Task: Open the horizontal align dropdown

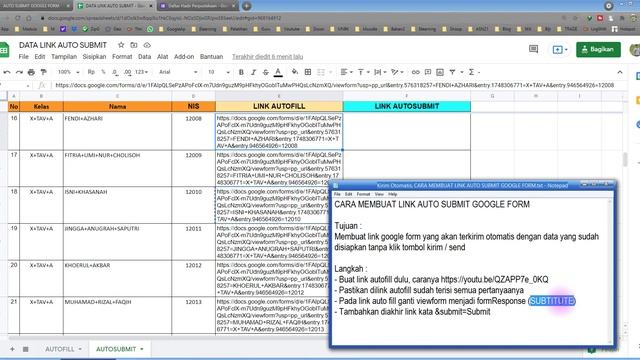Action: [x=347, y=72]
